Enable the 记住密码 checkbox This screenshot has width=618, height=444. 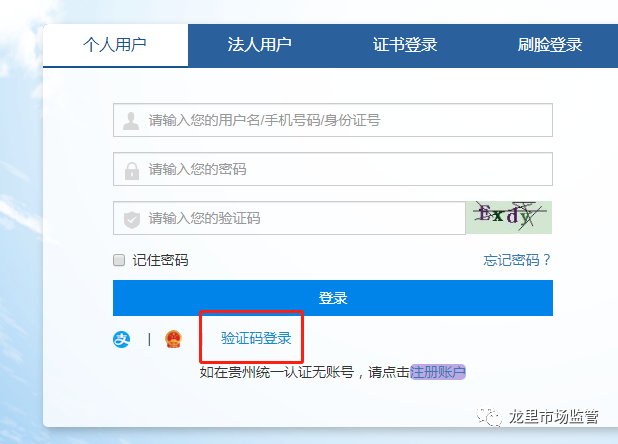coord(119,260)
